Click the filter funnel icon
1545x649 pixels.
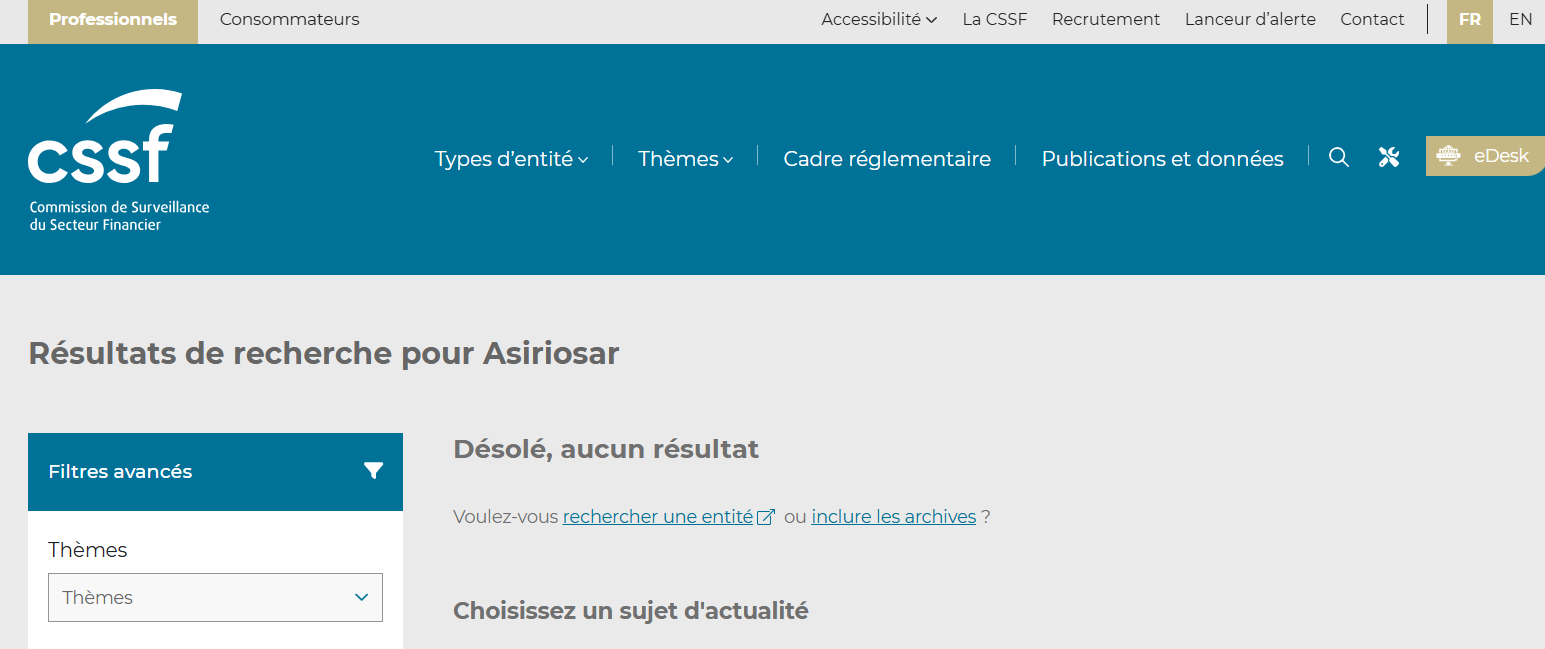click(373, 471)
